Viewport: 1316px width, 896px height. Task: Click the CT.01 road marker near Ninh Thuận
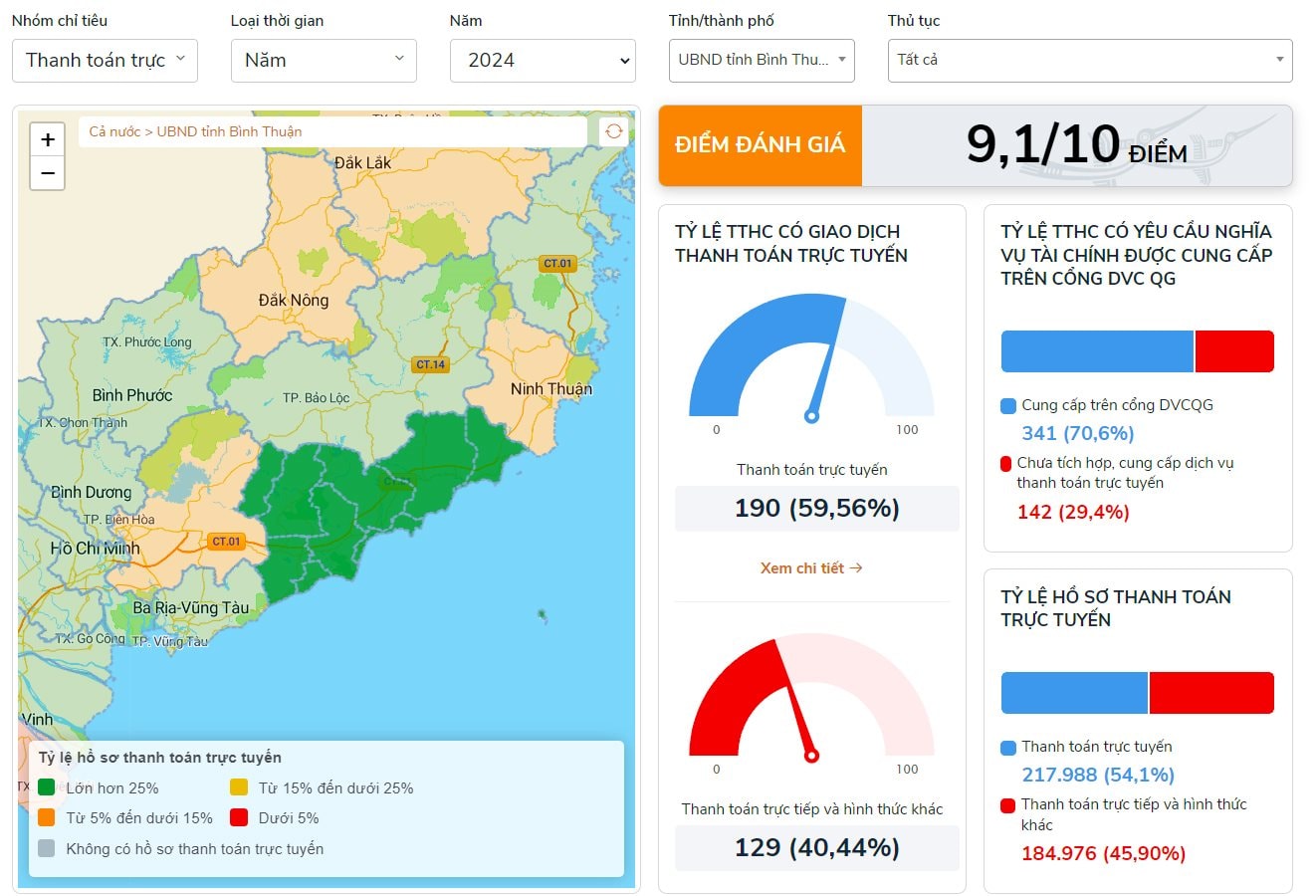[x=558, y=264]
